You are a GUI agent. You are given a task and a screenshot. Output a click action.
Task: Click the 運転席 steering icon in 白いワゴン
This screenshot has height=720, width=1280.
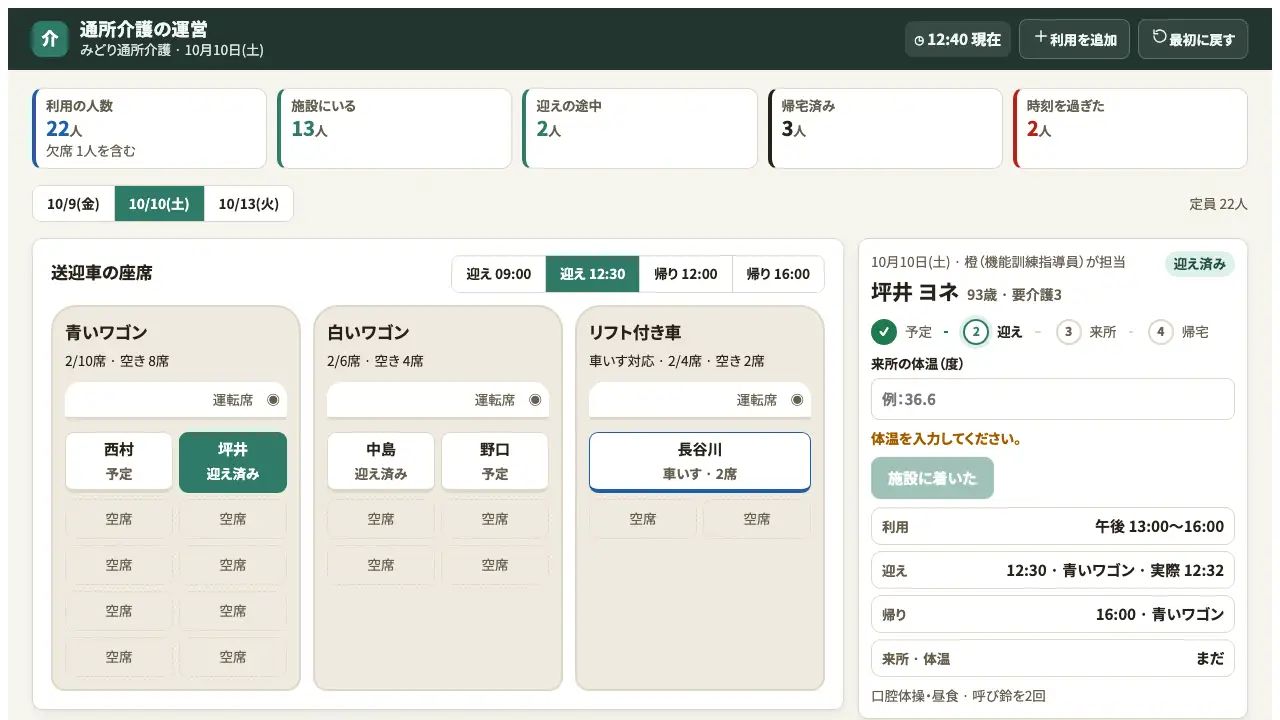[535, 400]
